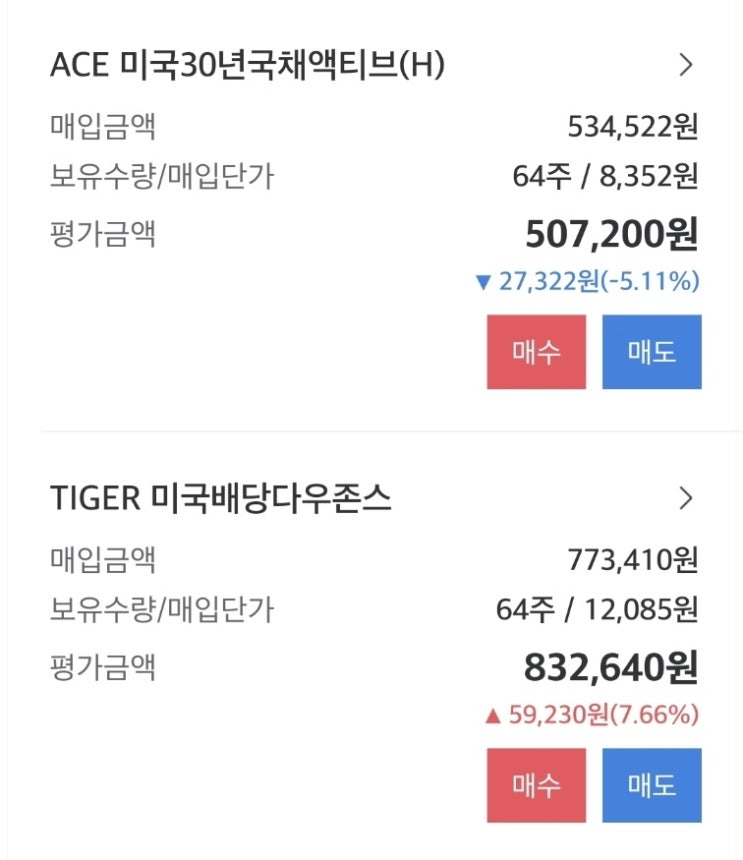Screen dimensions: 743x860
Task: Click TIGER purchase amount 773,410원
Action: tap(632, 560)
